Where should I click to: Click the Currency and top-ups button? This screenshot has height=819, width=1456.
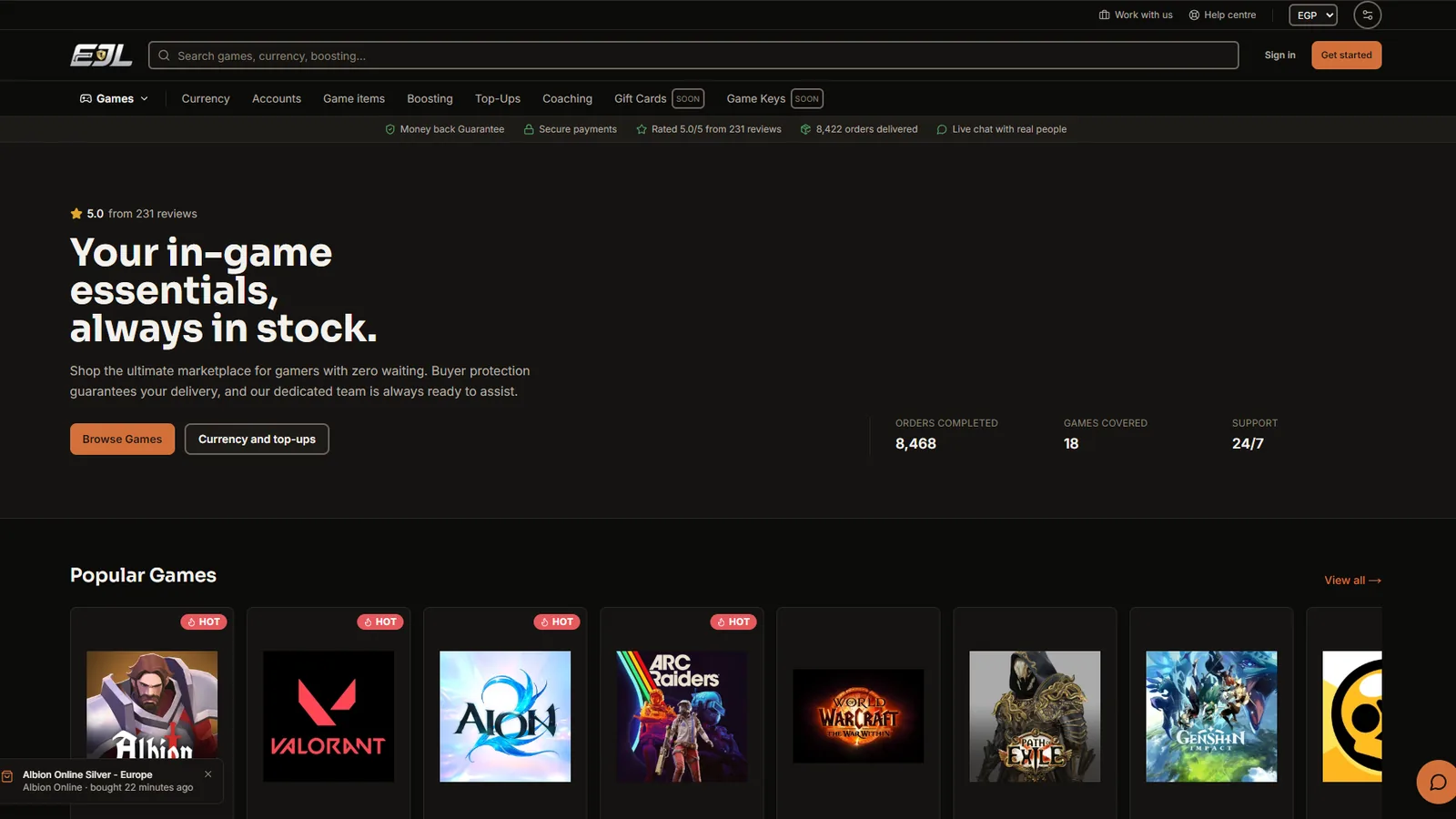tap(257, 440)
